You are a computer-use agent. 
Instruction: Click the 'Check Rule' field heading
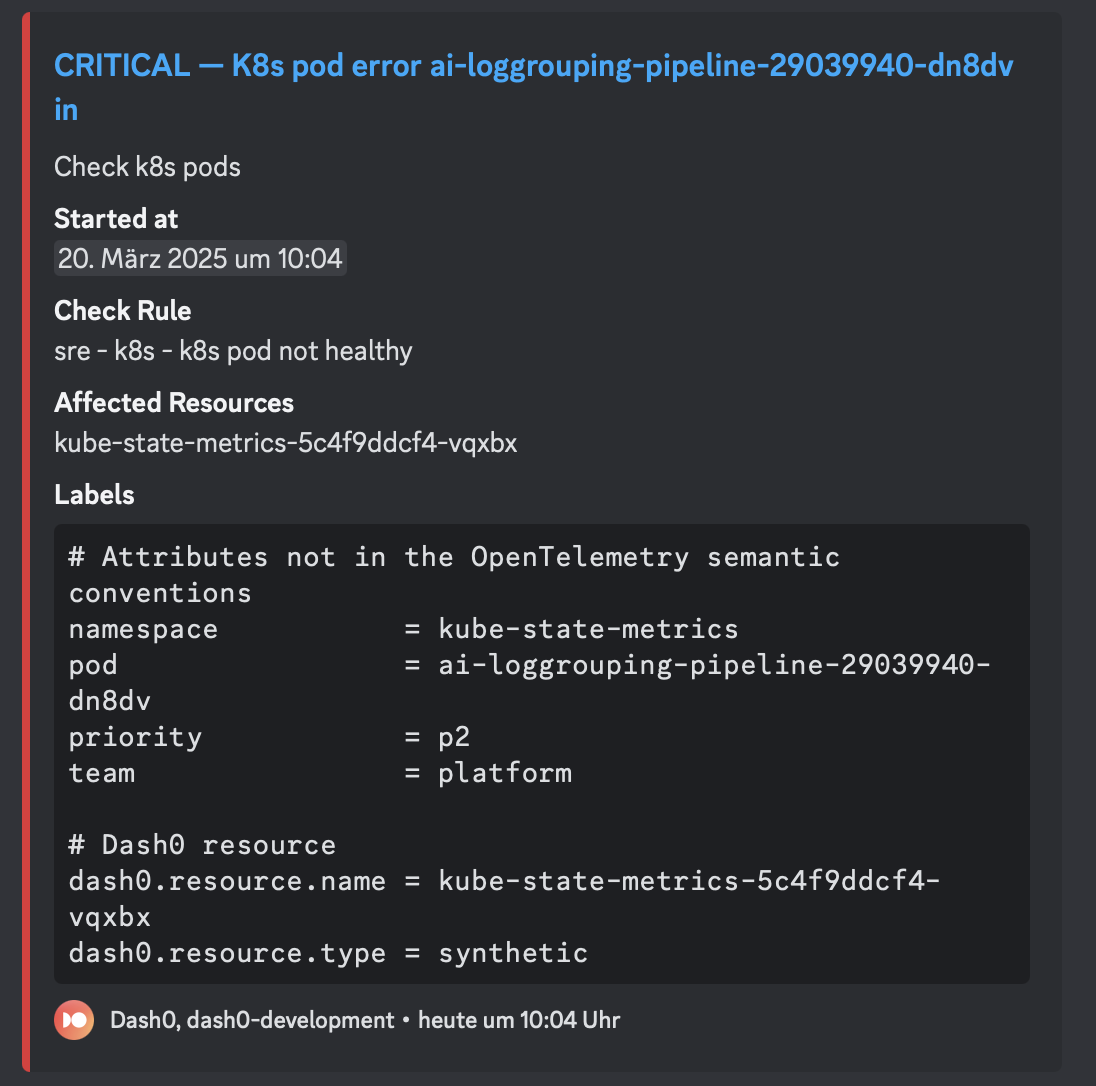tap(122, 311)
